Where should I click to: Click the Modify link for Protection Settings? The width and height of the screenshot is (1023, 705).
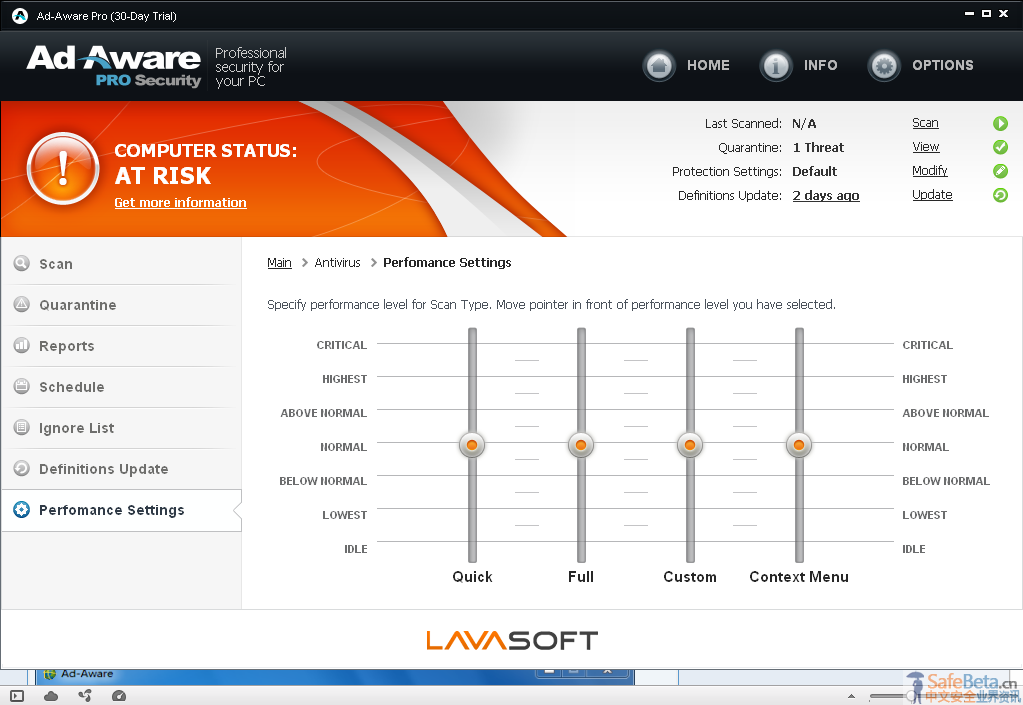[x=930, y=170]
